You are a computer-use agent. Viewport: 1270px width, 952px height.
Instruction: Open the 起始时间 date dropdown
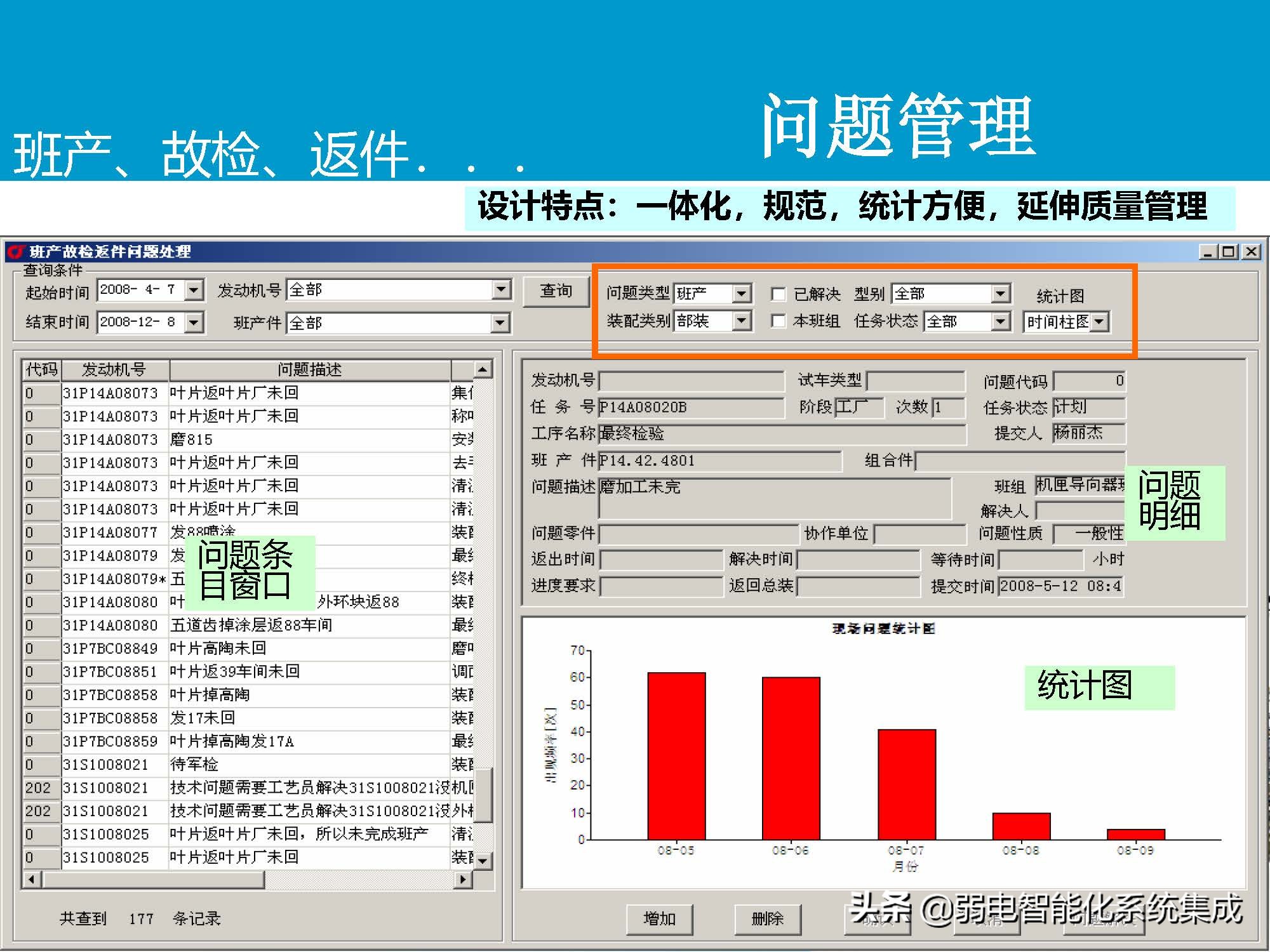[x=194, y=290]
